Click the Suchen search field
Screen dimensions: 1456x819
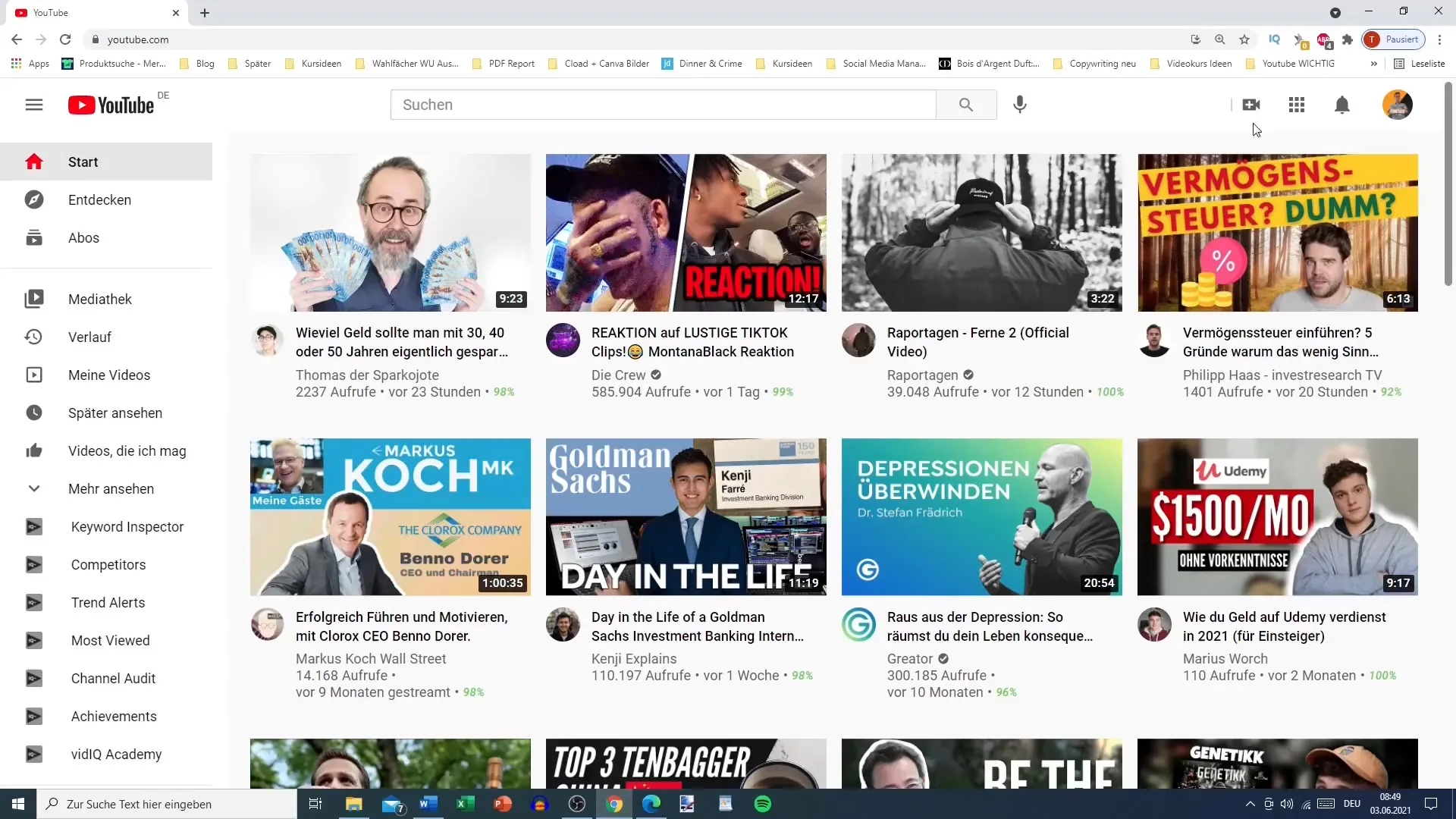pyautogui.click(x=664, y=105)
